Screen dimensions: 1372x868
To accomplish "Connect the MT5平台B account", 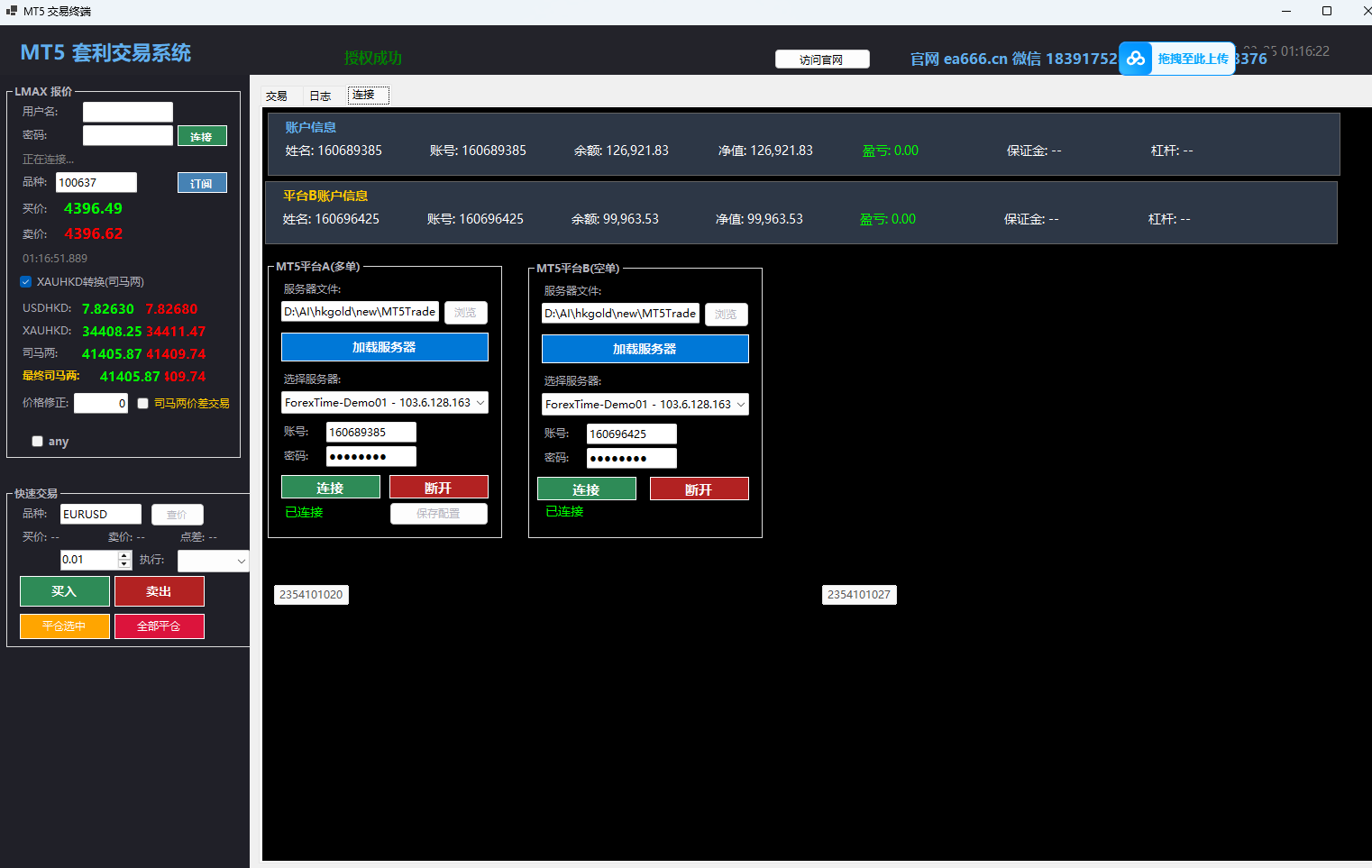I will (x=587, y=489).
